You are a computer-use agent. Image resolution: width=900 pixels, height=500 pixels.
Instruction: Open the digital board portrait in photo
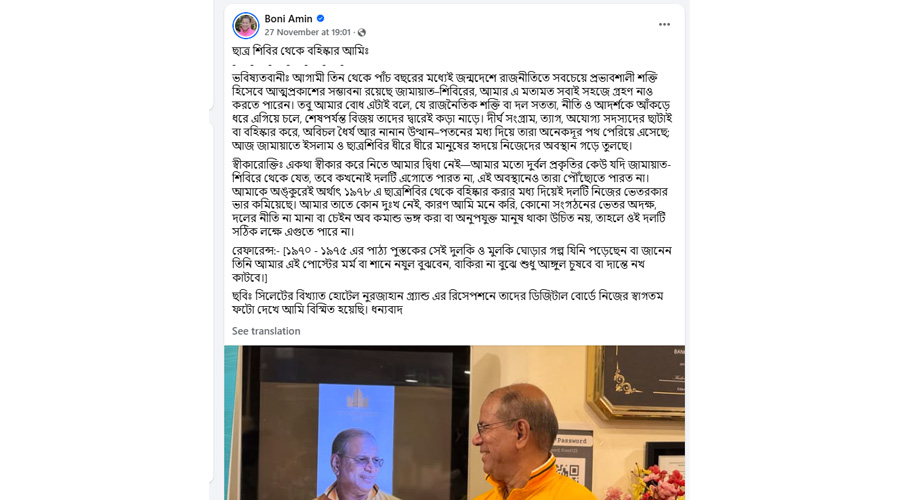pyautogui.click(x=356, y=442)
